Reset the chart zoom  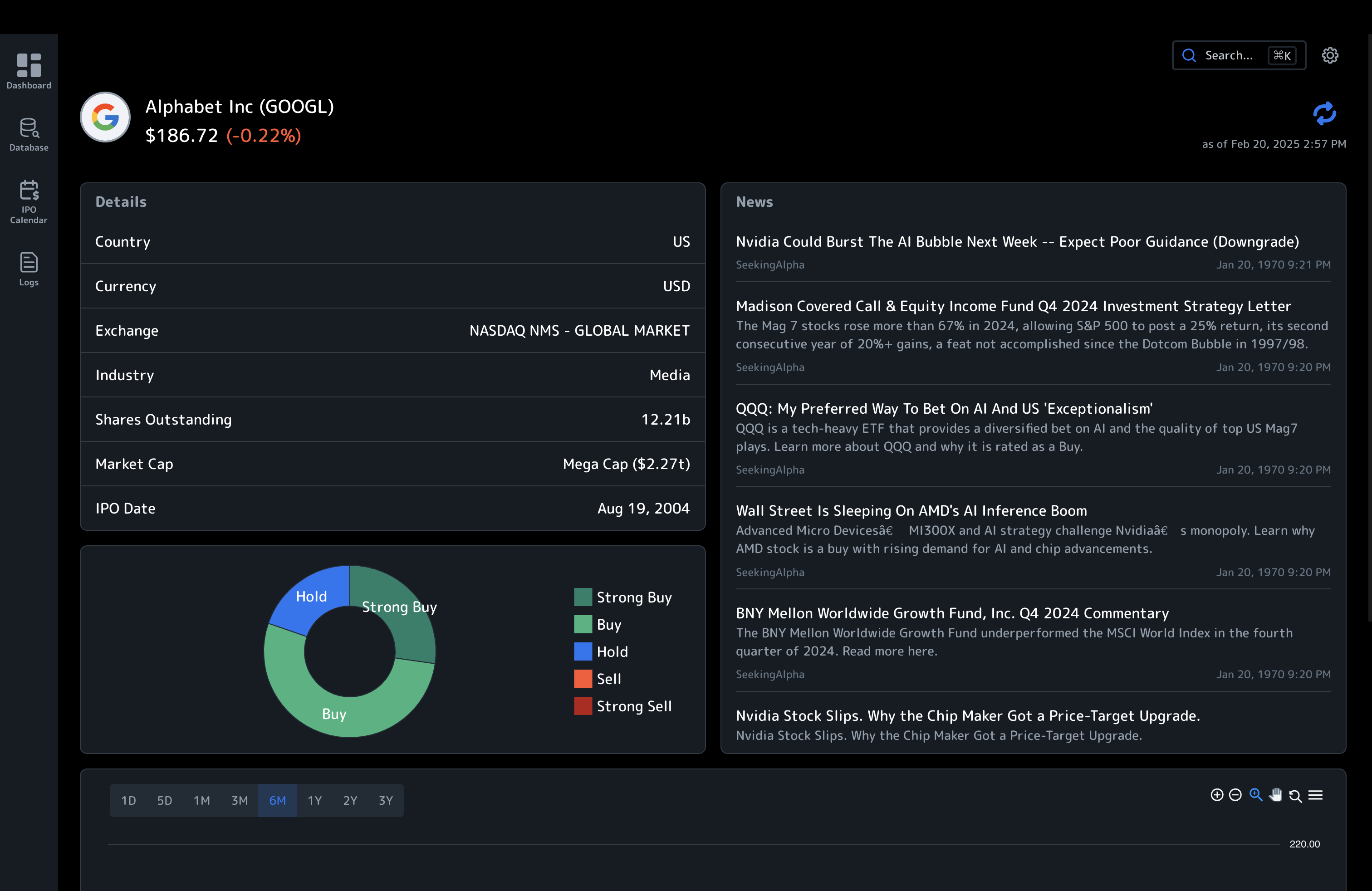[x=1296, y=795]
